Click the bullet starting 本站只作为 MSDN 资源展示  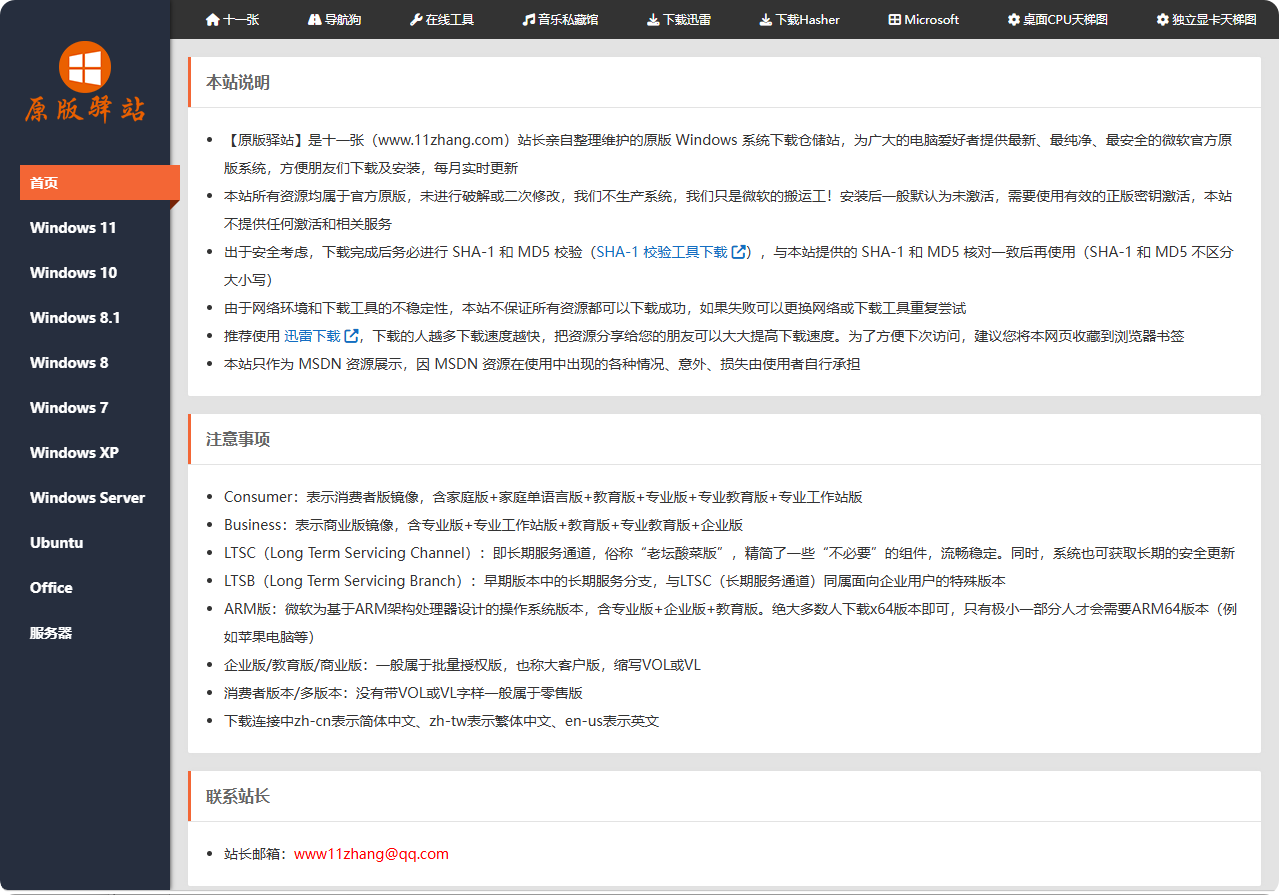tap(541, 364)
